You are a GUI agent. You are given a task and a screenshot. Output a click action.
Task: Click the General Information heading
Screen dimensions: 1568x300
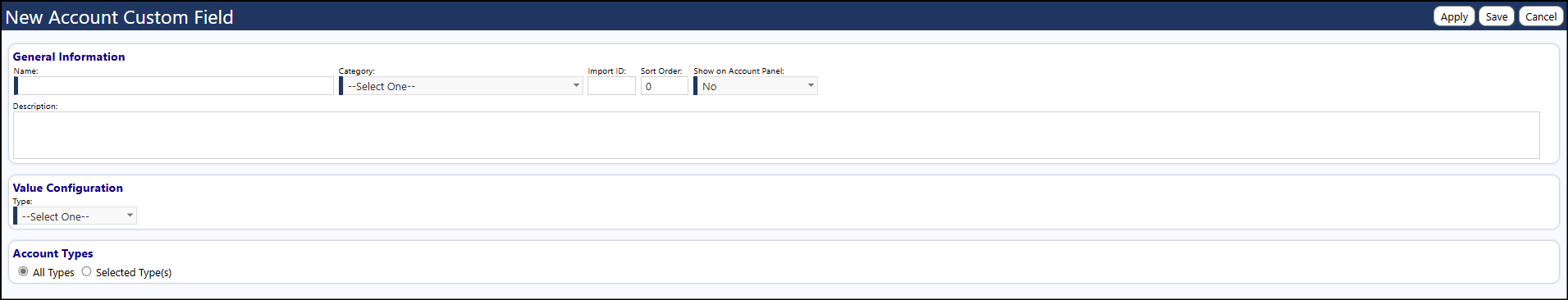click(x=69, y=57)
